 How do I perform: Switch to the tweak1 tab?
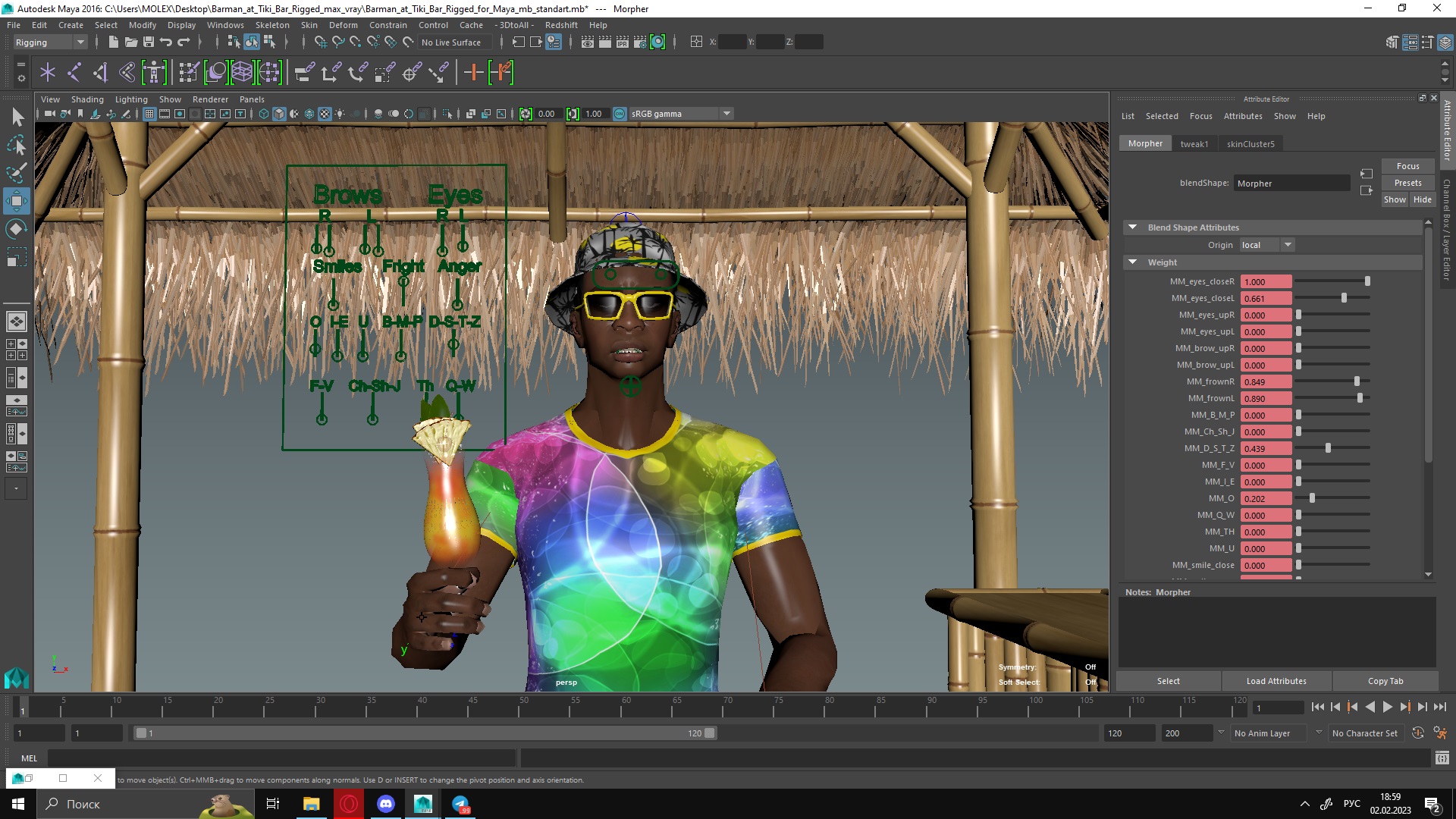[x=1194, y=143]
